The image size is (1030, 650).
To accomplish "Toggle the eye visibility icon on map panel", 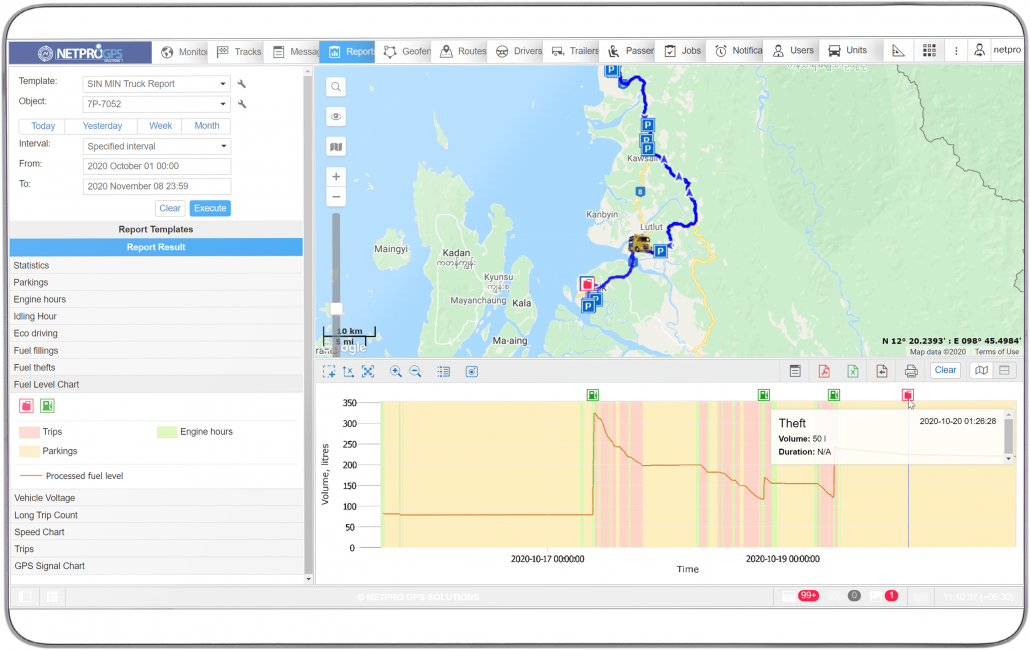I will click(x=335, y=116).
